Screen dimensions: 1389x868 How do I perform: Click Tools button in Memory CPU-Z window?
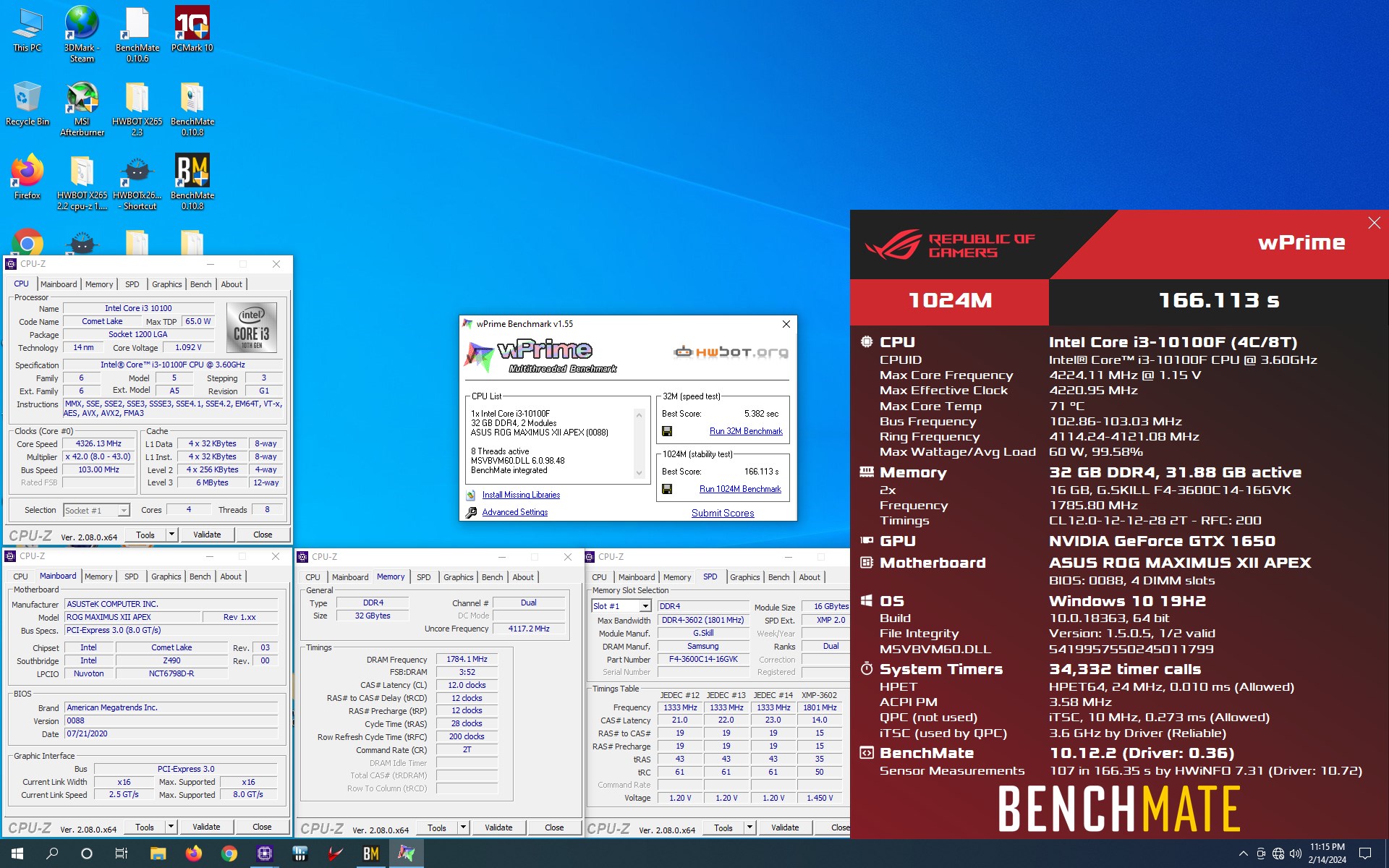pos(437,827)
